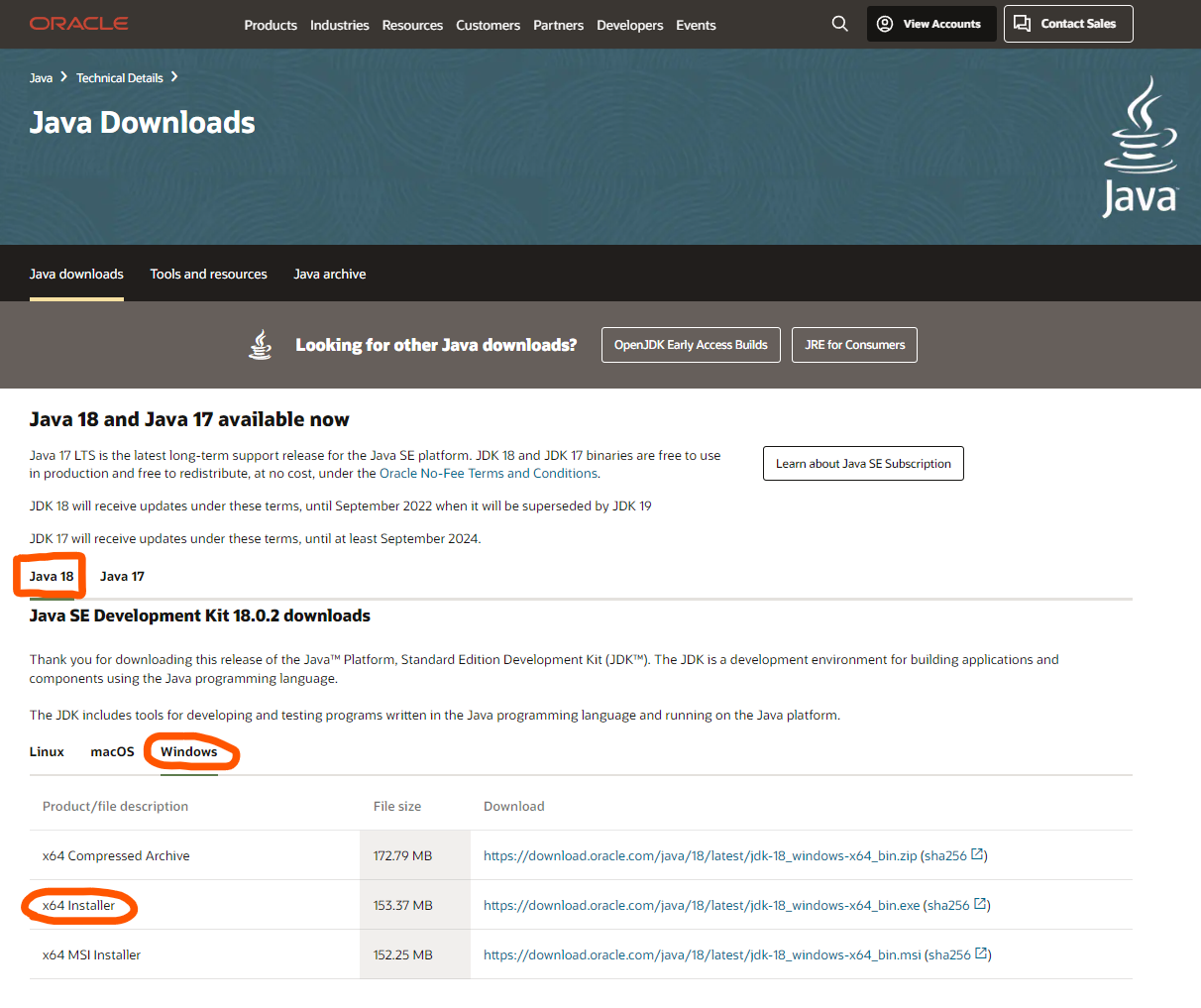Open sha256 external link icon for MSI installer
The image size is (1201, 1008).
click(x=982, y=953)
